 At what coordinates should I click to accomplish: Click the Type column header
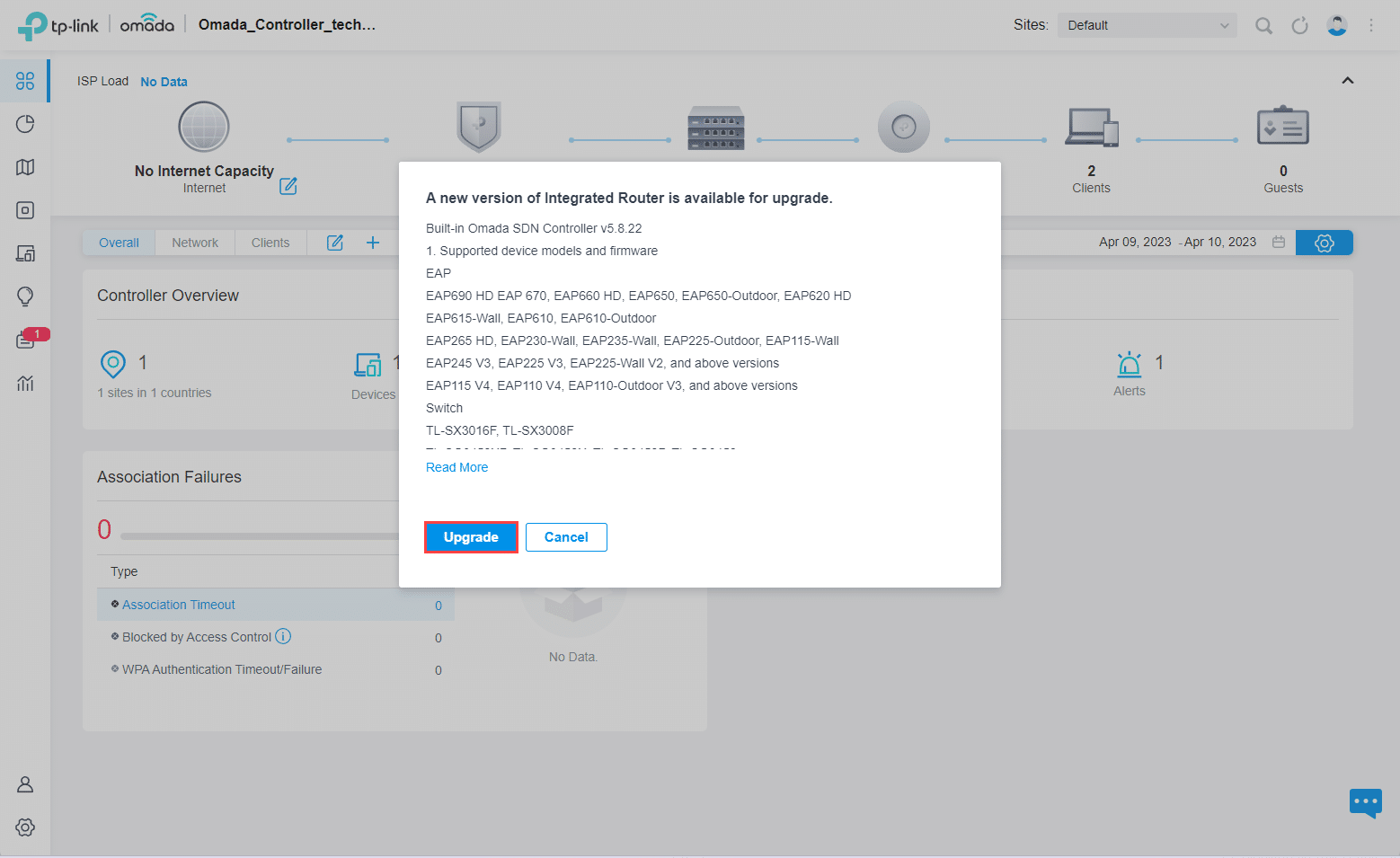point(124,571)
